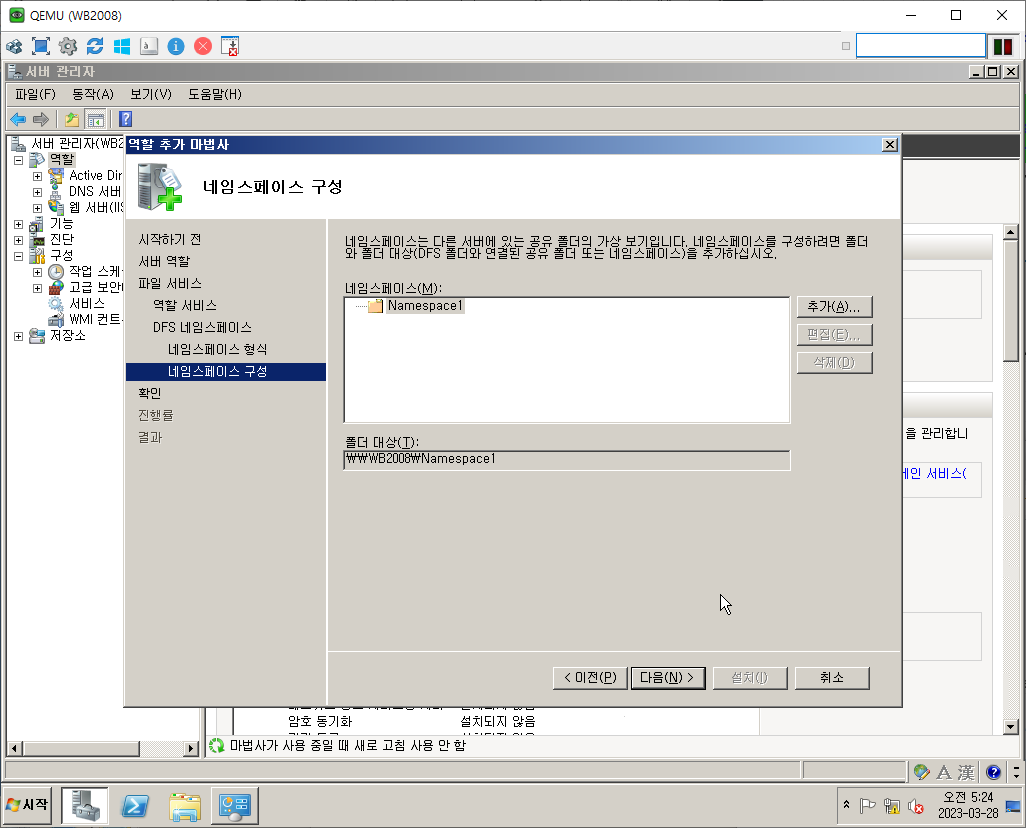The height and width of the screenshot is (828, 1026).
Task: Click the 다음(N) > button
Action: (x=667, y=677)
